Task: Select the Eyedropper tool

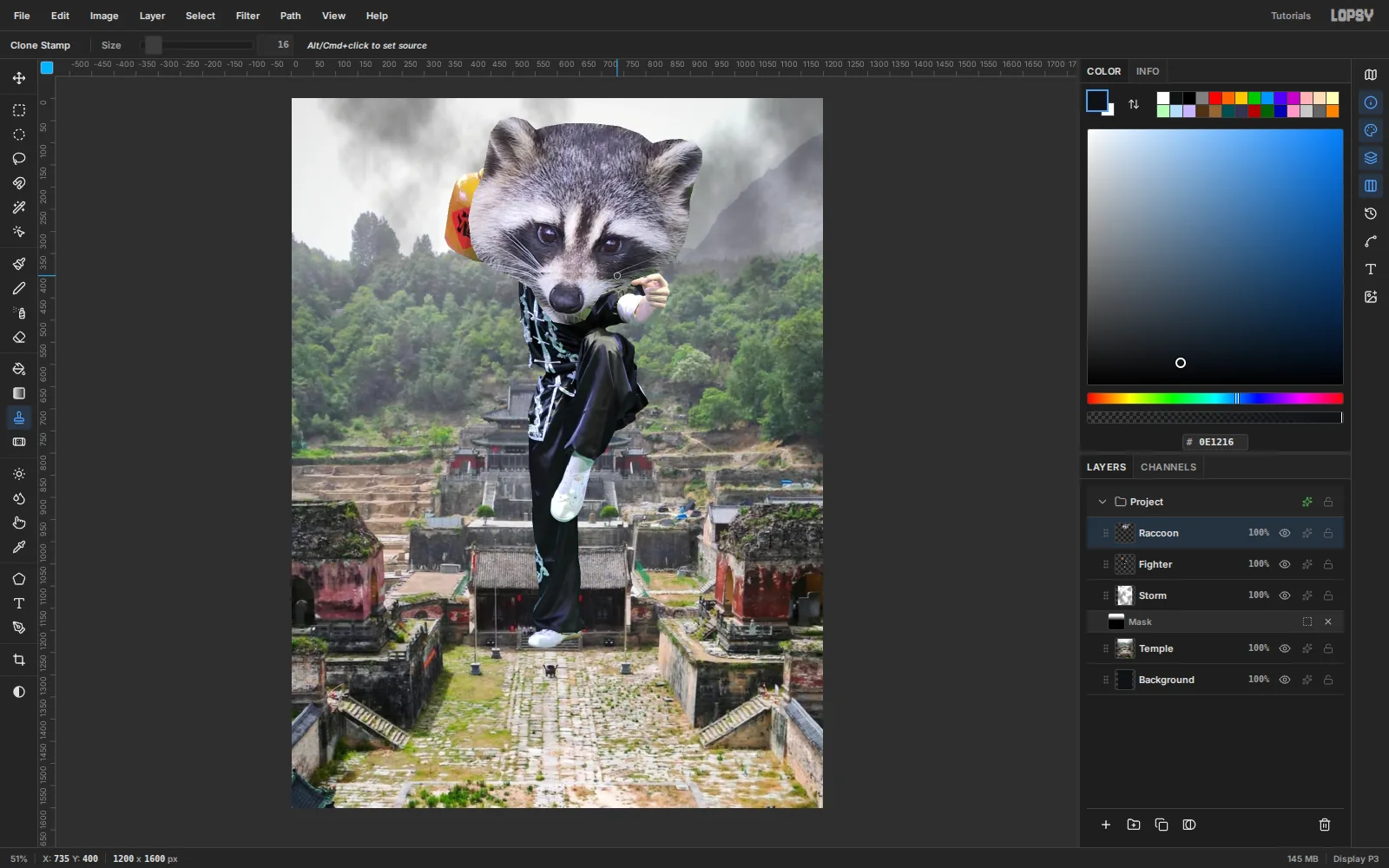Action: click(x=19, y=547)
